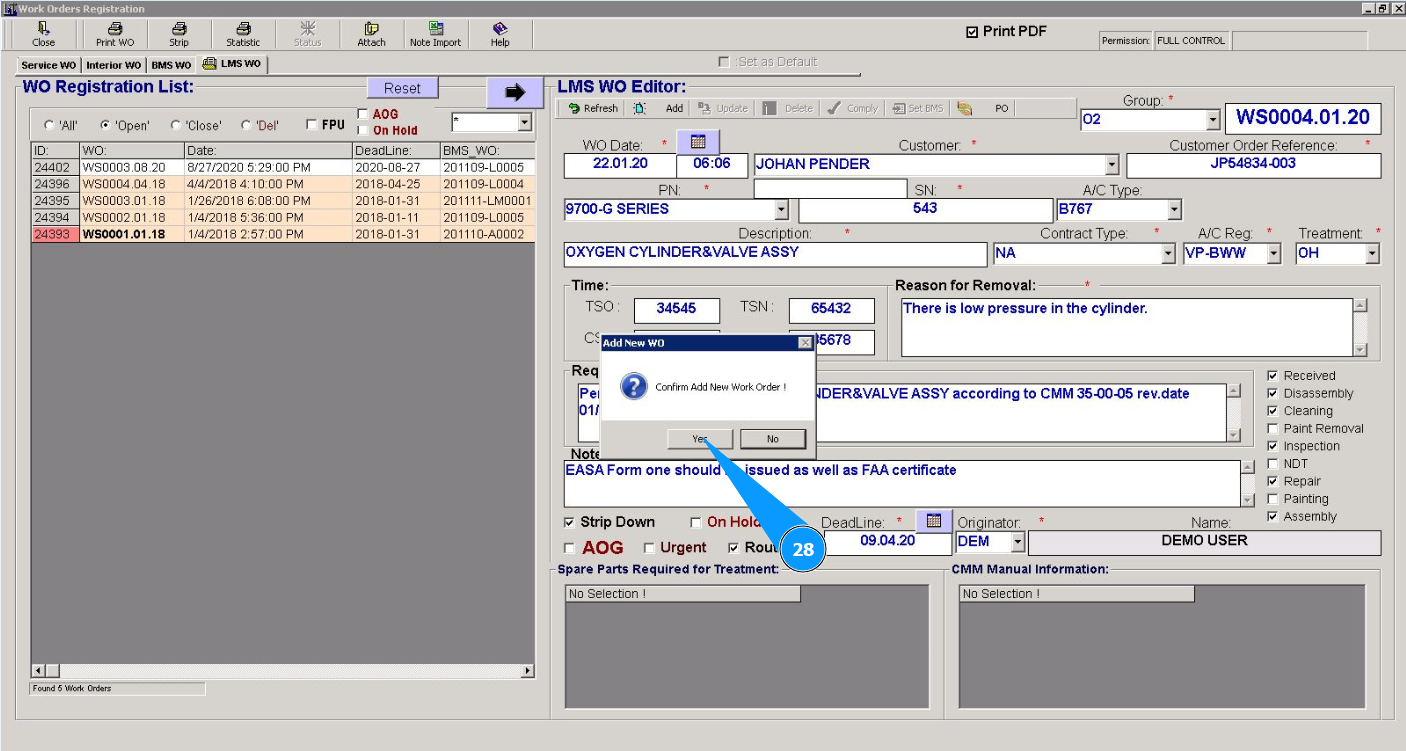Click the Comply toolbar button
The image size is (1406, 751).
pos(853,108)
